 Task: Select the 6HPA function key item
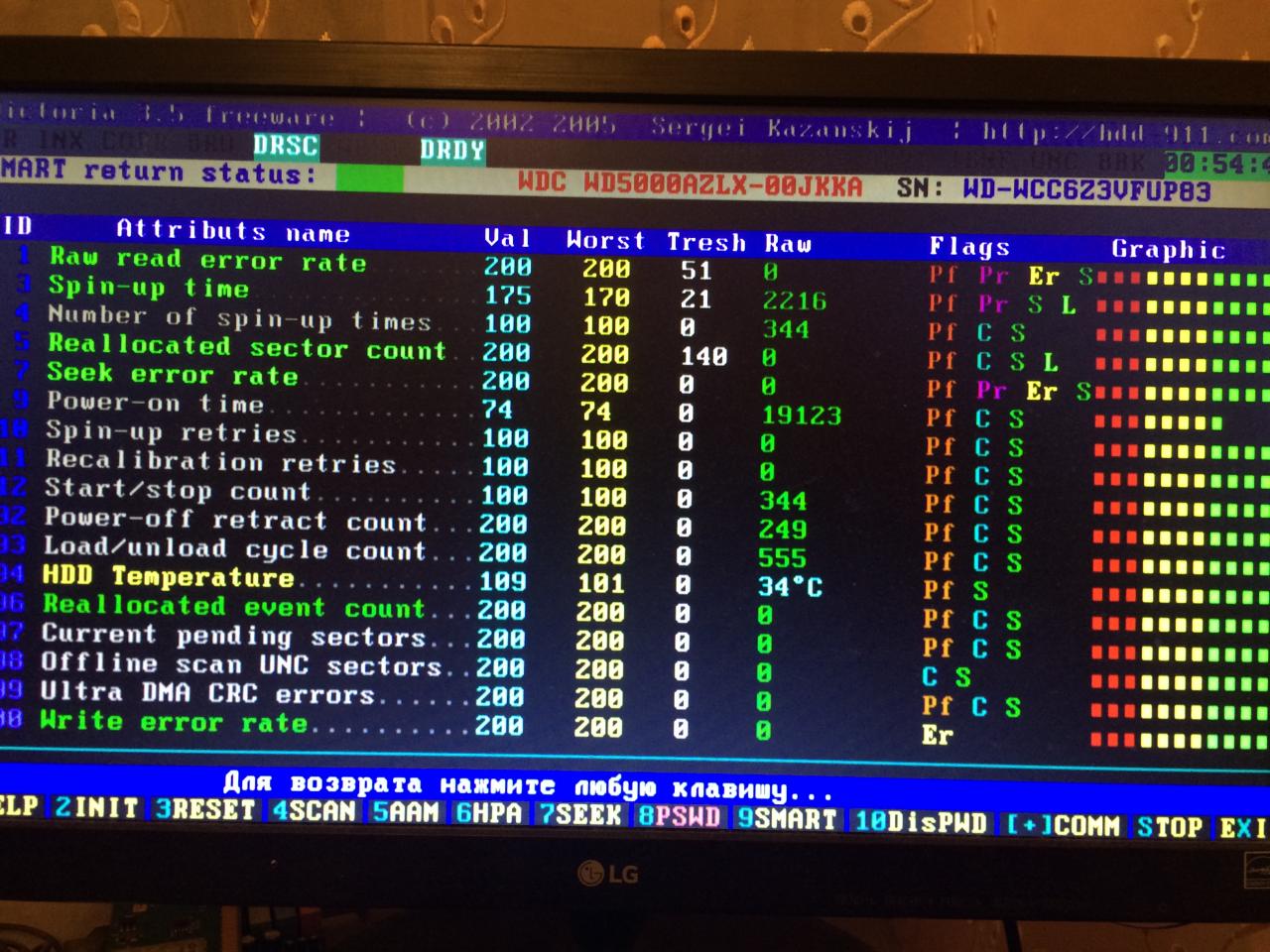click(x=490, y=813)
